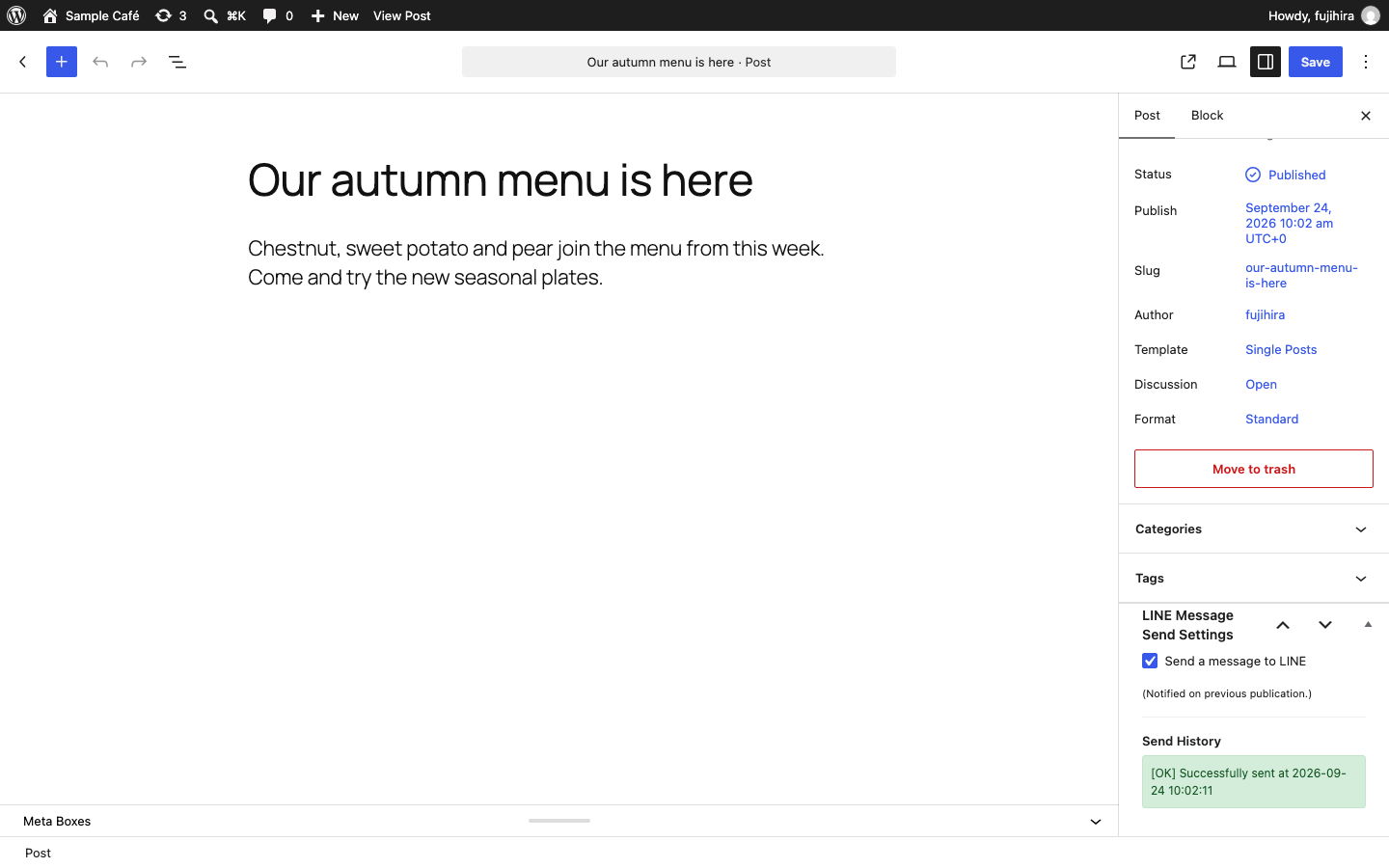
Task: Switch to the Block tab
Action: coord(1207,116)
